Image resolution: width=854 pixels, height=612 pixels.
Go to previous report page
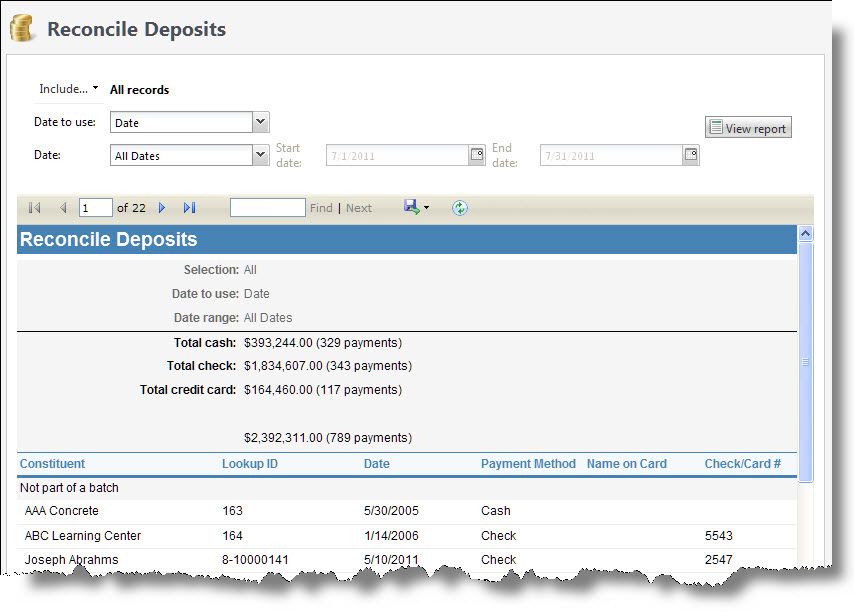[63, 208]
